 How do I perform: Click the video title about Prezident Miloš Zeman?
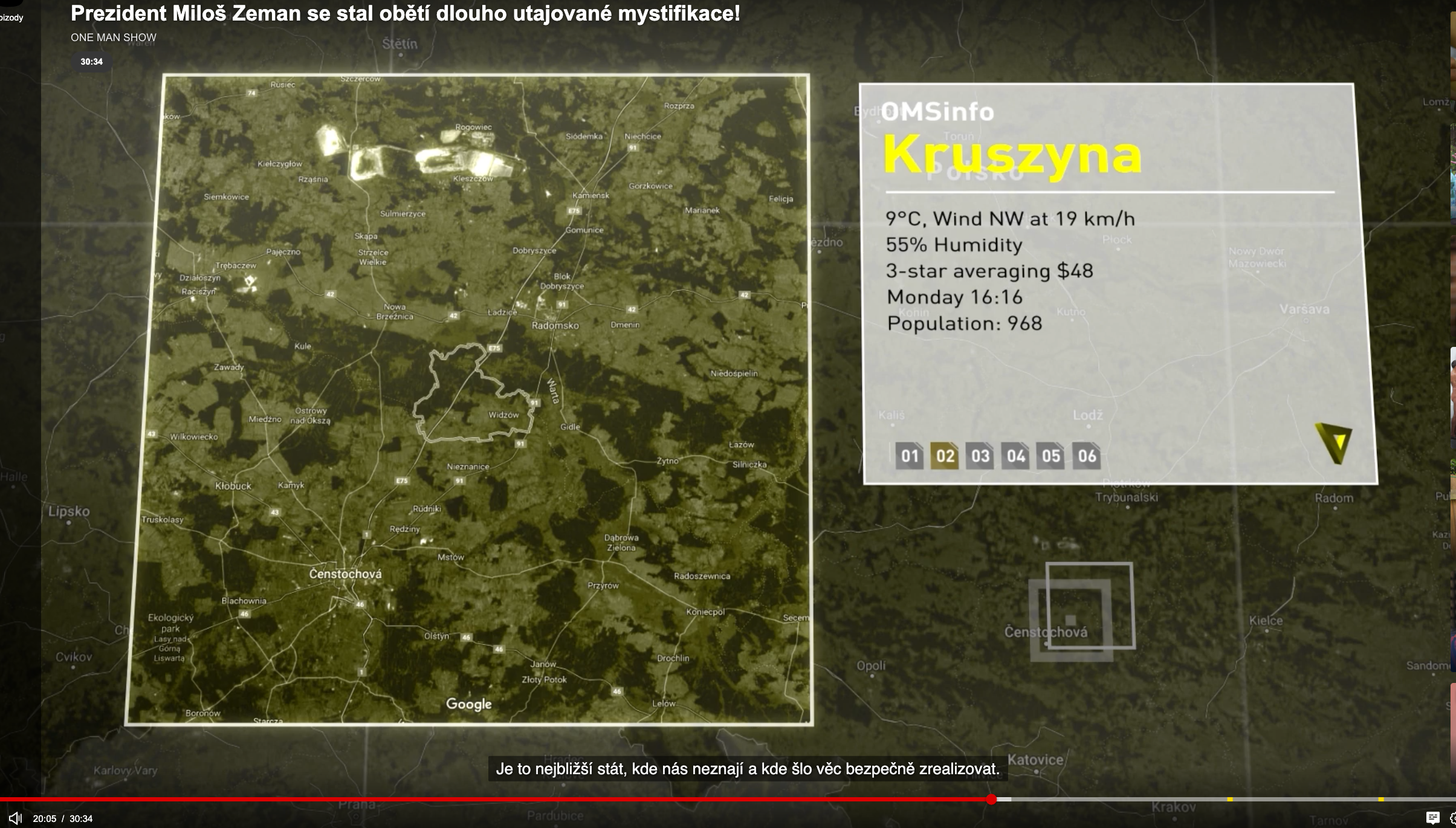405,13
